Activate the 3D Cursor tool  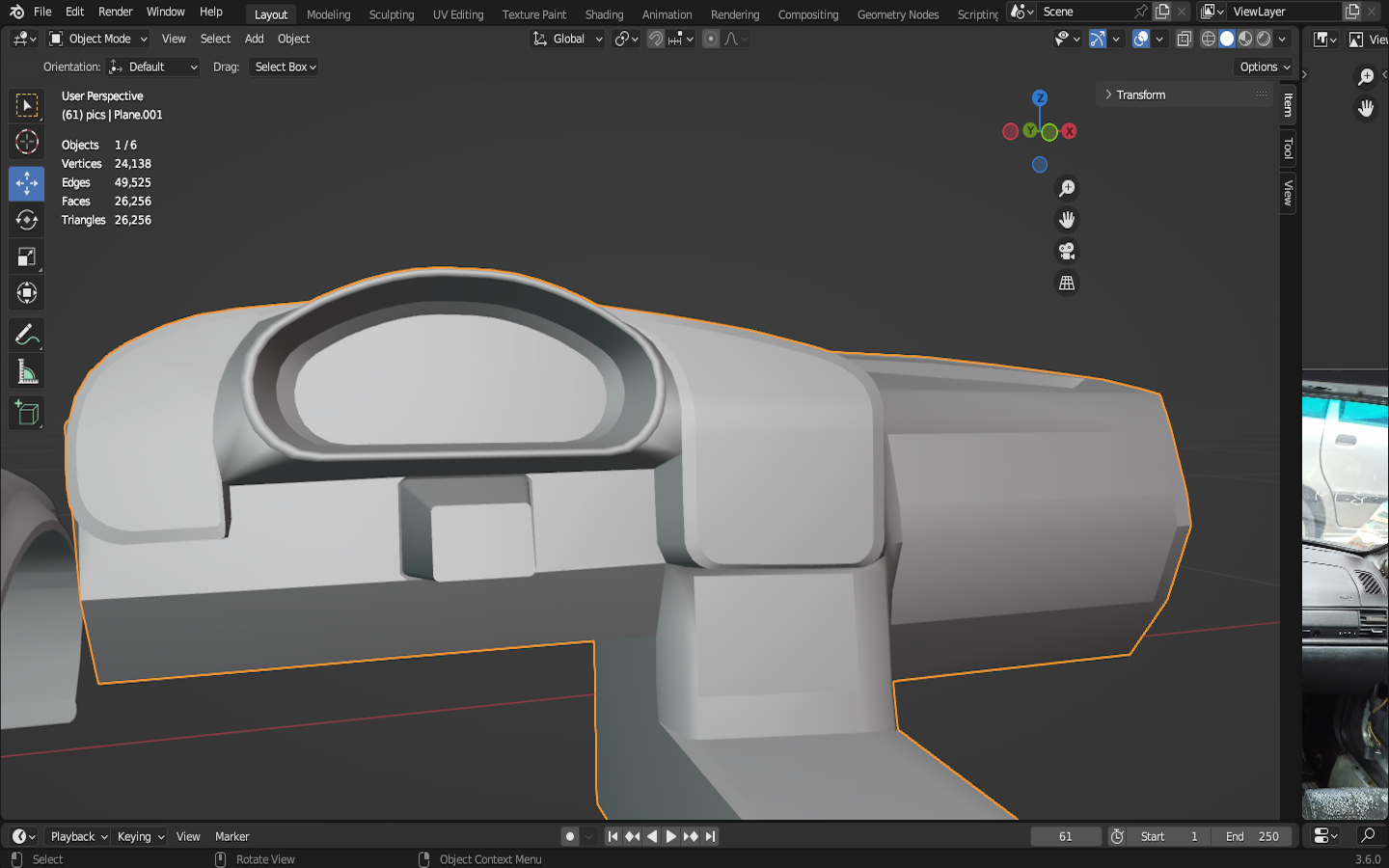(27, 143)
